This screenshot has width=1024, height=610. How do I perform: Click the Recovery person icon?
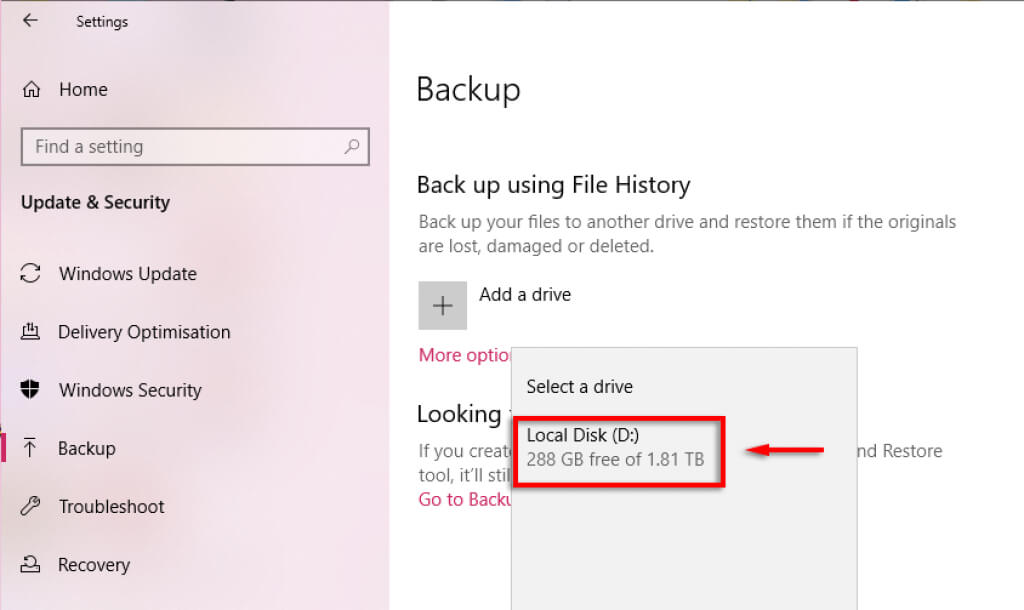[31, 564]
